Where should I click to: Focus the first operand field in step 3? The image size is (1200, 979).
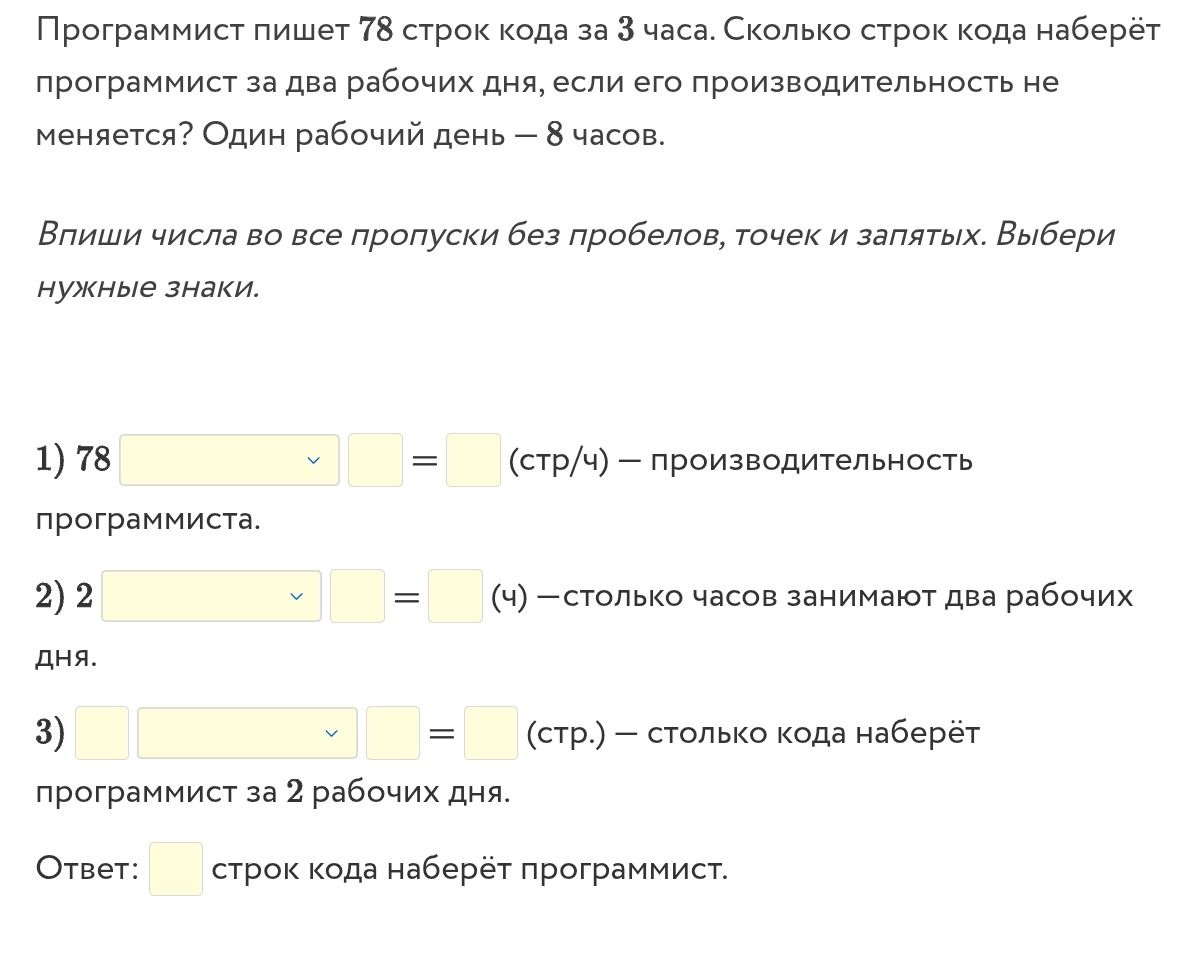[x=102, y=733]
